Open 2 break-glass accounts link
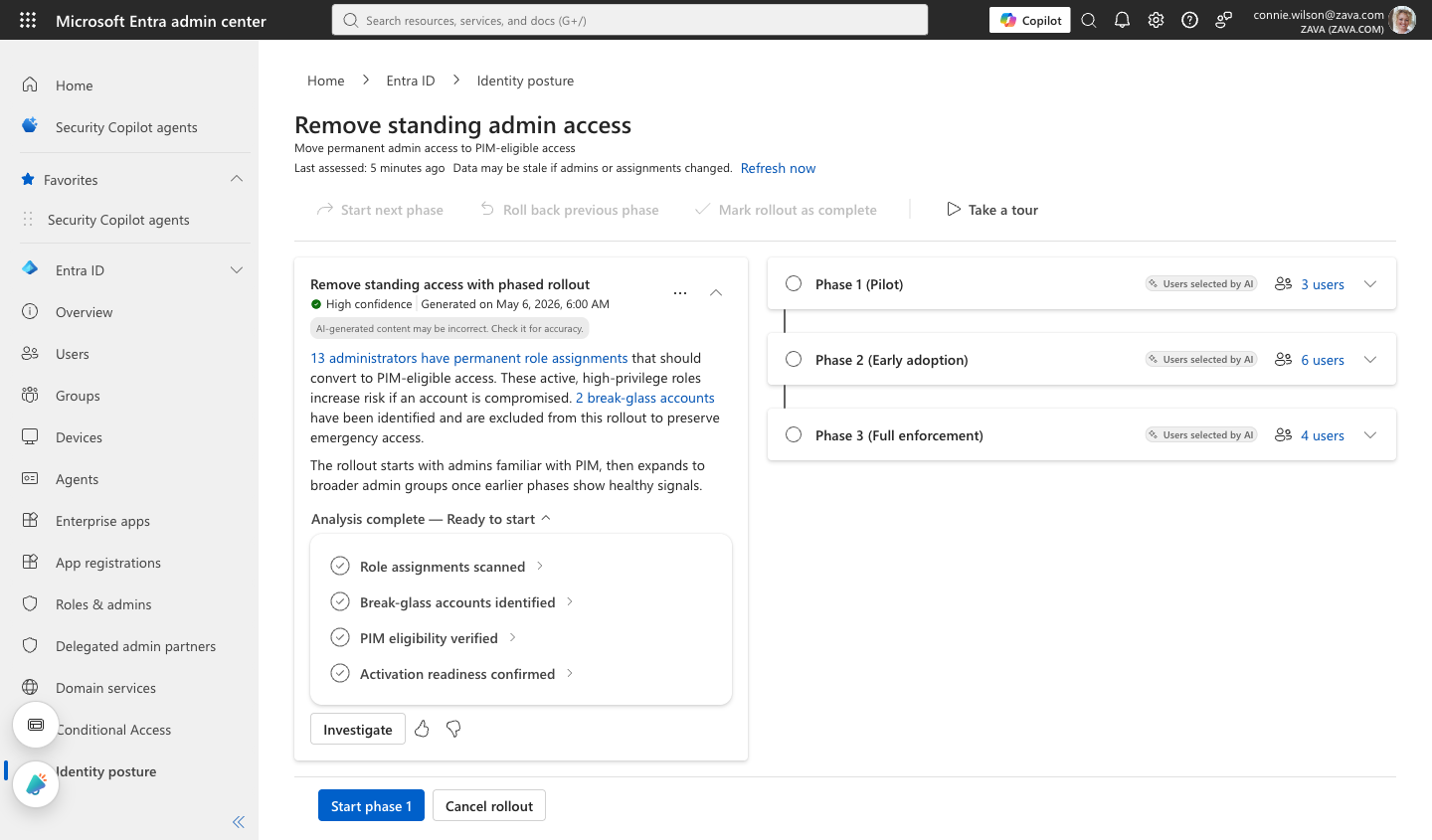Image resolution: width=1432 pixels, height=840 pixels. (645, 398)
